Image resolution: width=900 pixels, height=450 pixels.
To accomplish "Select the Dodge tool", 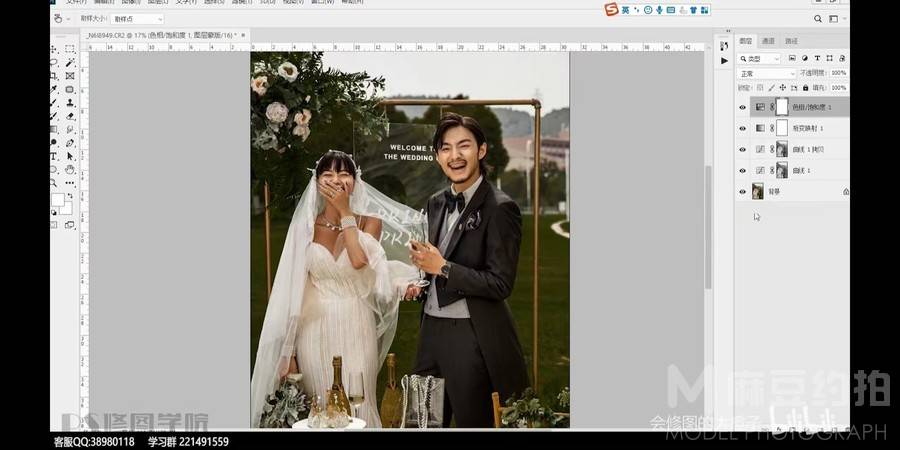I will 54,142.
